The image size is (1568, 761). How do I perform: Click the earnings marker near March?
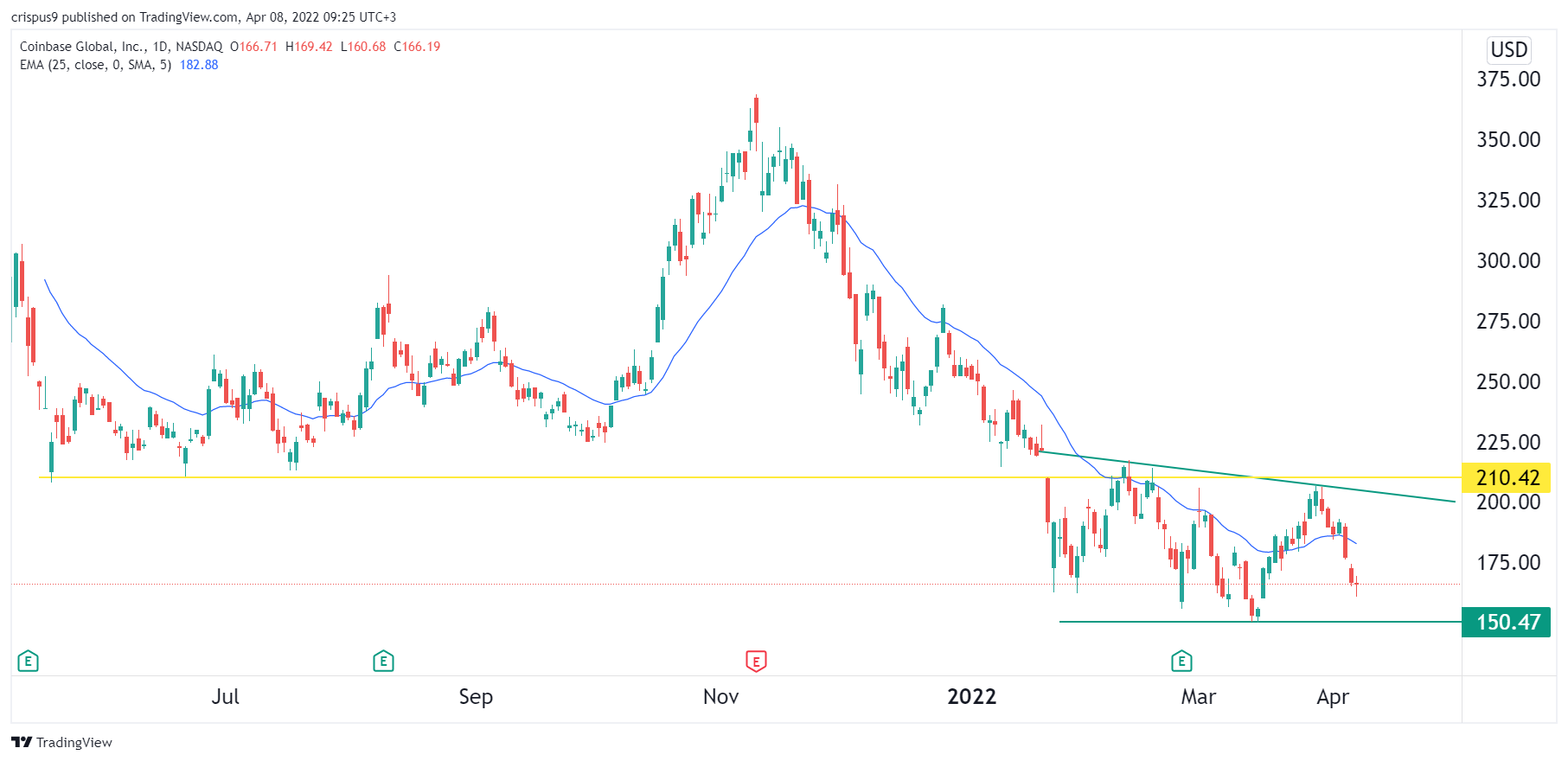click(x=1181, y=662)
